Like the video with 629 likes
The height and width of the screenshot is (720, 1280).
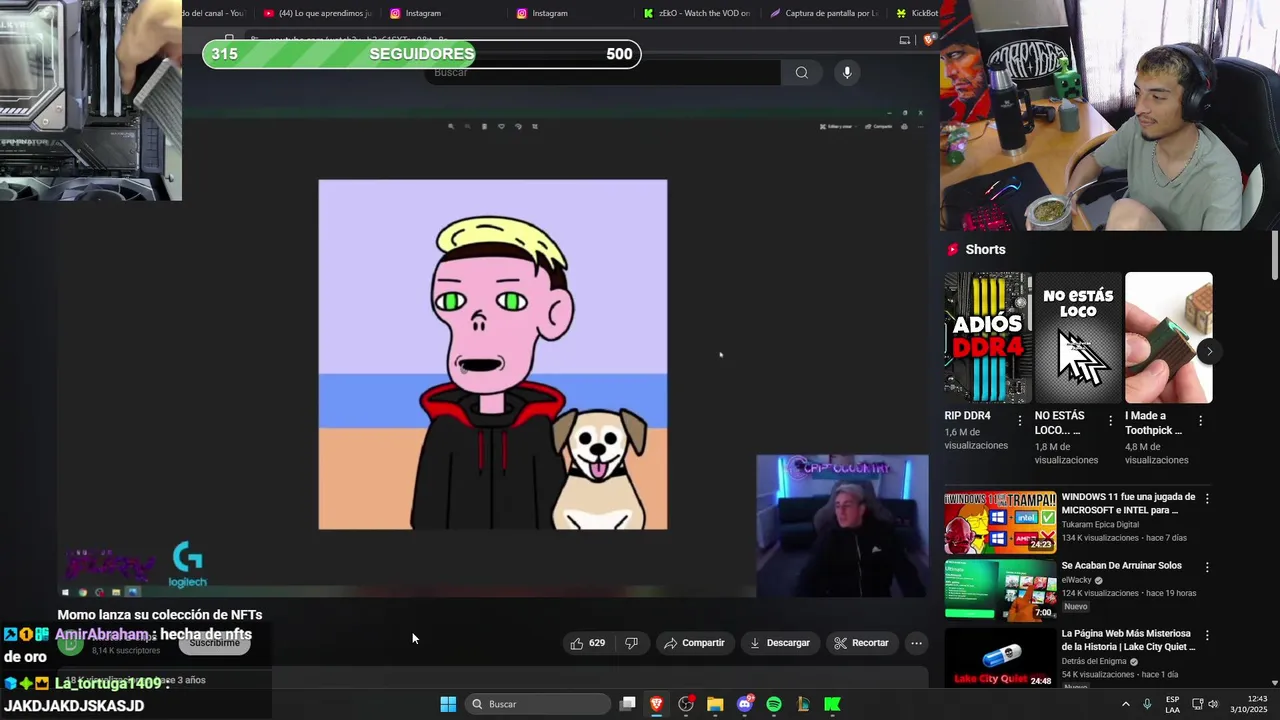(587, 643)
